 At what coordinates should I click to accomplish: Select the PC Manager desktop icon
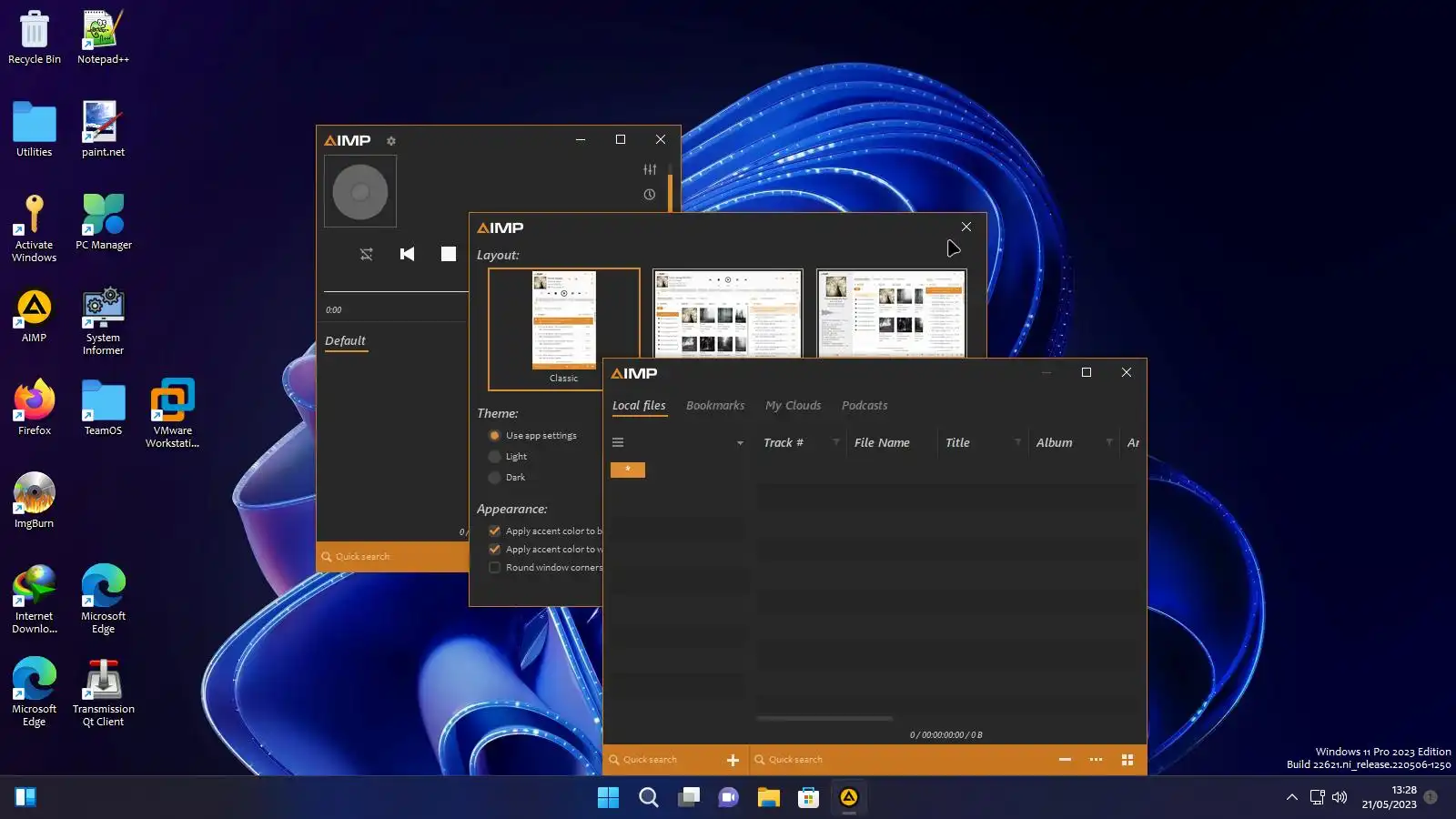coord(104,224)
